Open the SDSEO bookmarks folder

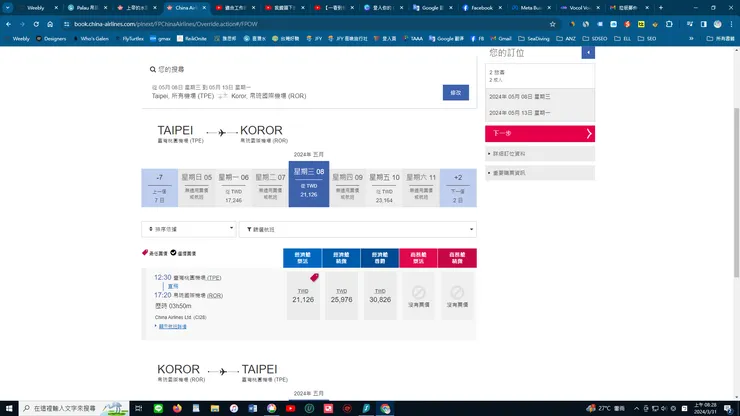[x=595, y=39]
